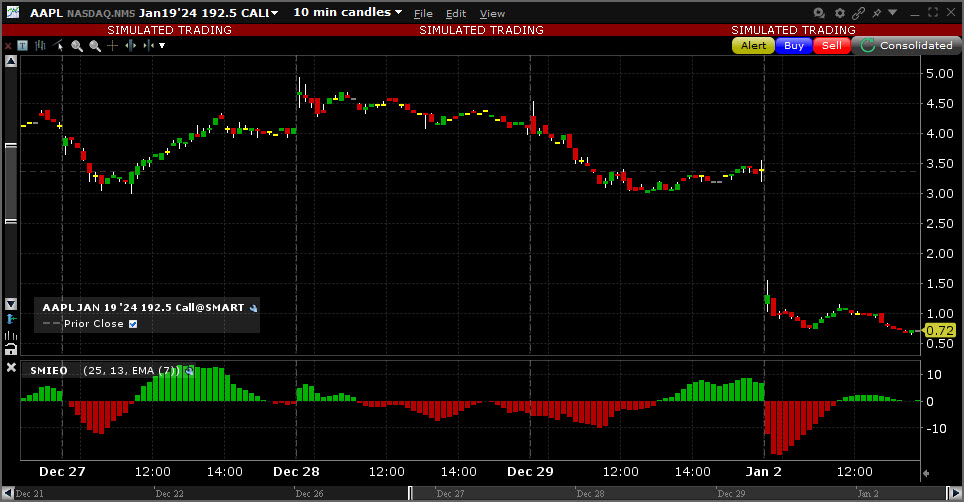
Task: Click the Dec 29 date label on time axis
Action: (530, 472)
